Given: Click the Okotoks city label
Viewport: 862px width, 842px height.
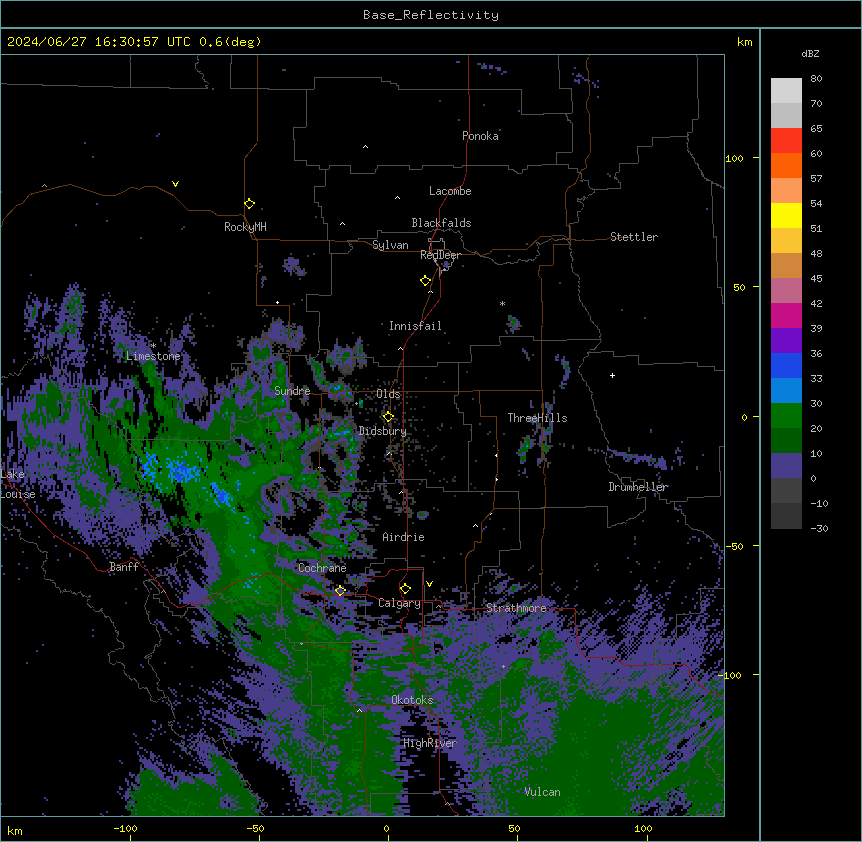Looking at the screenshot, I should [x=412, y=700].
